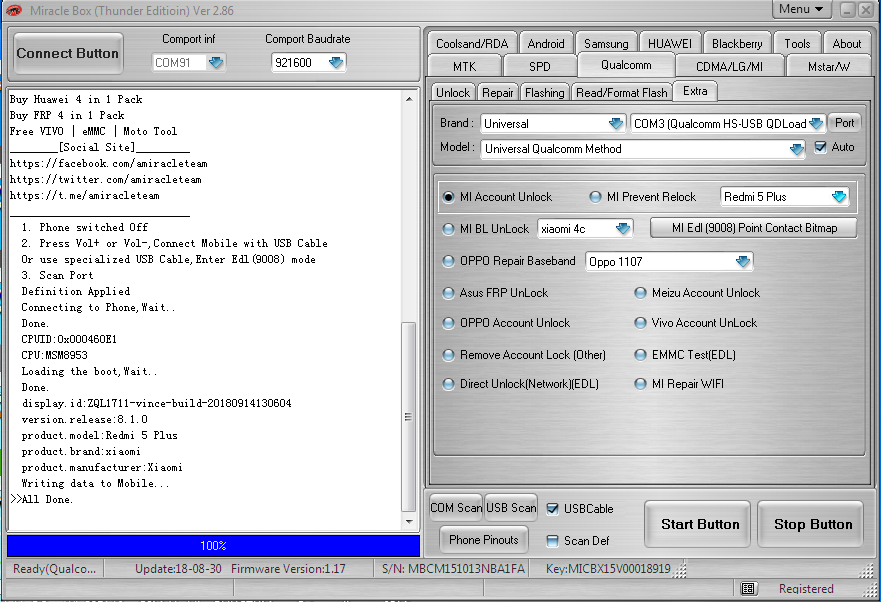Switch to the Samsung tab
The height and width of the screenshot is (602, 881).
pyautogui.click(x=606, y=44)
